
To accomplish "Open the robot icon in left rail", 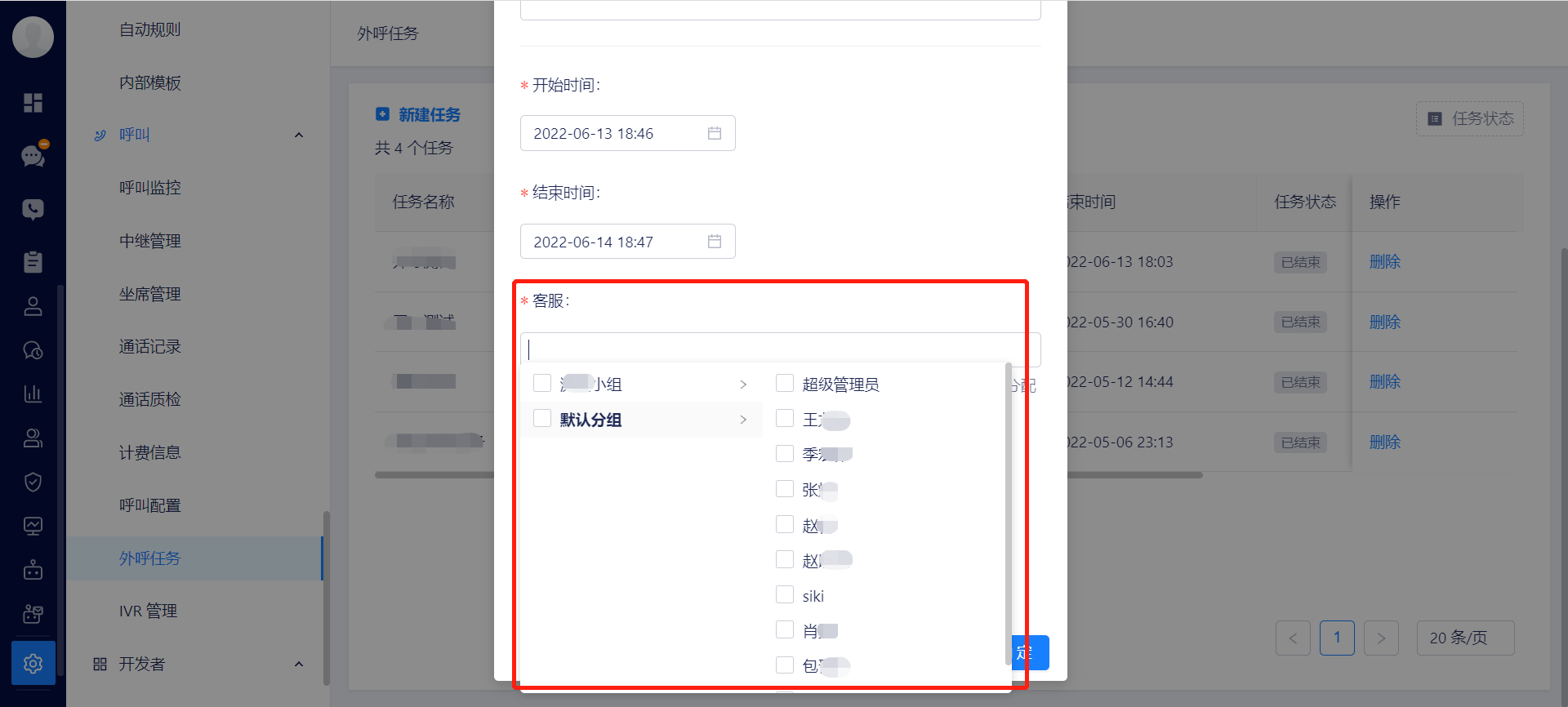I will [33, 570].
